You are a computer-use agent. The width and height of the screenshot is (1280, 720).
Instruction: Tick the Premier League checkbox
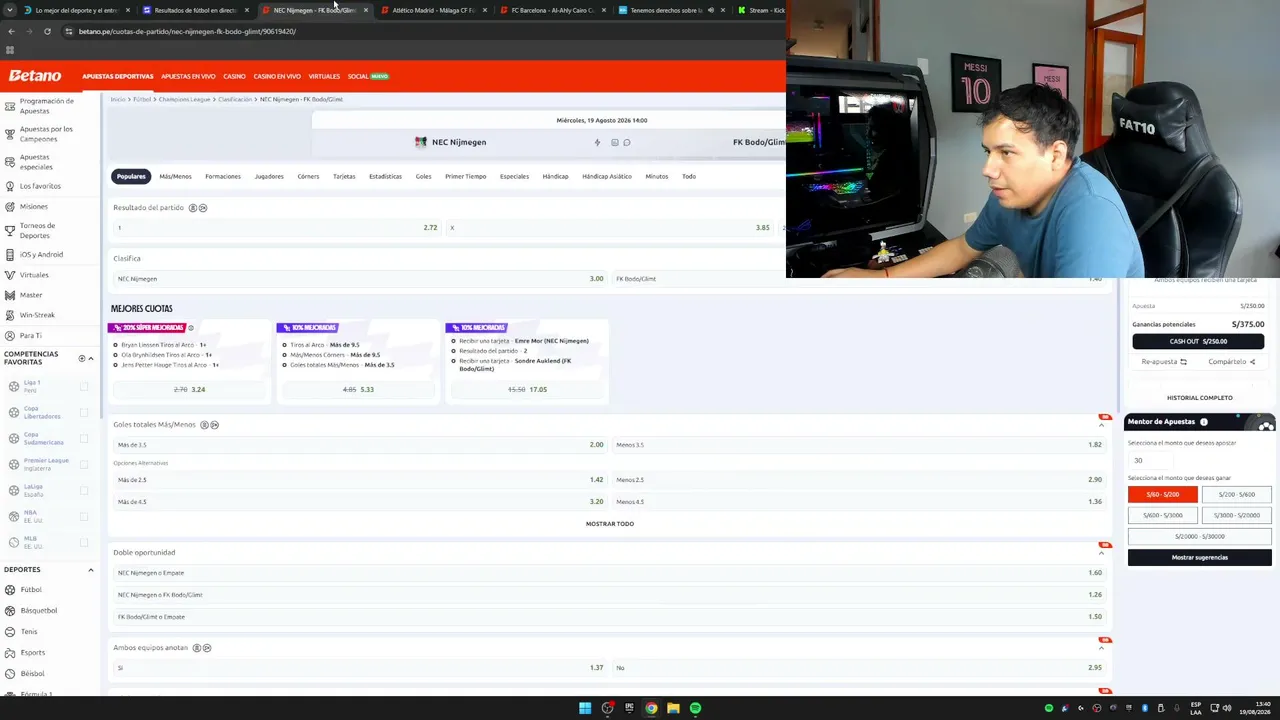click(84, 464)
